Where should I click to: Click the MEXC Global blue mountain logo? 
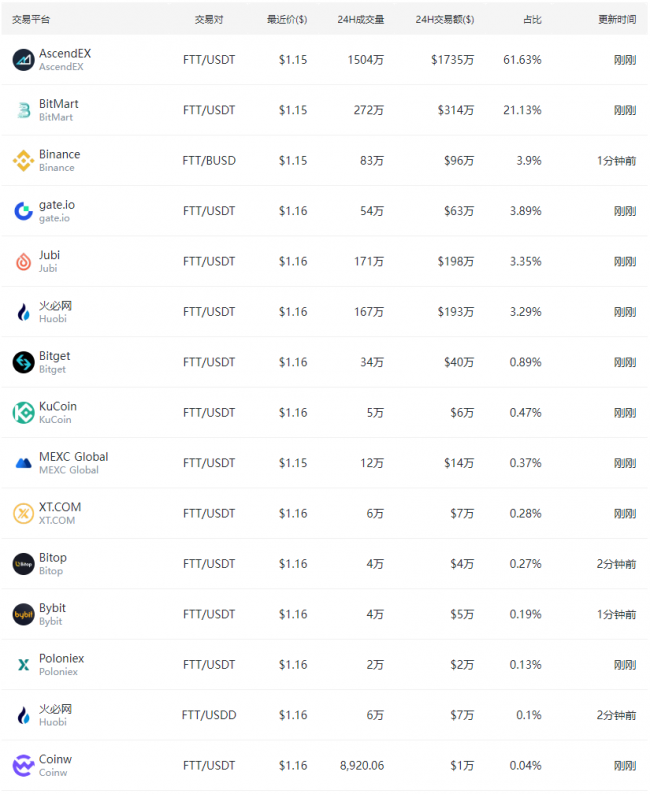(x=23, y=463)
